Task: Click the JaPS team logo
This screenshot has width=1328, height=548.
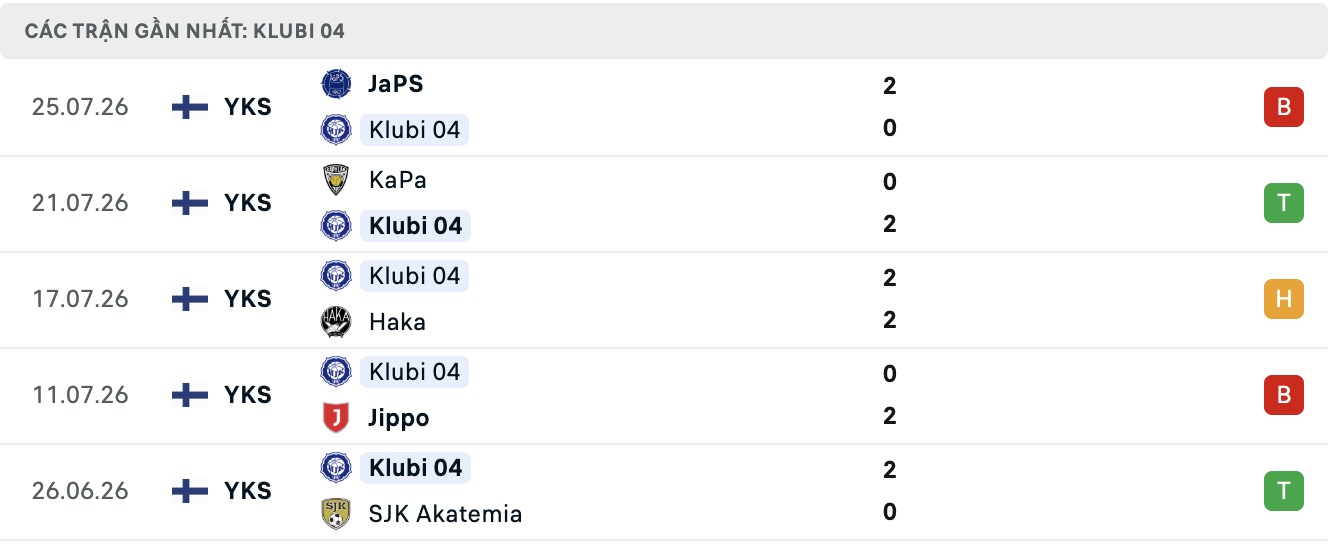Action: click(x=336, y=84)
